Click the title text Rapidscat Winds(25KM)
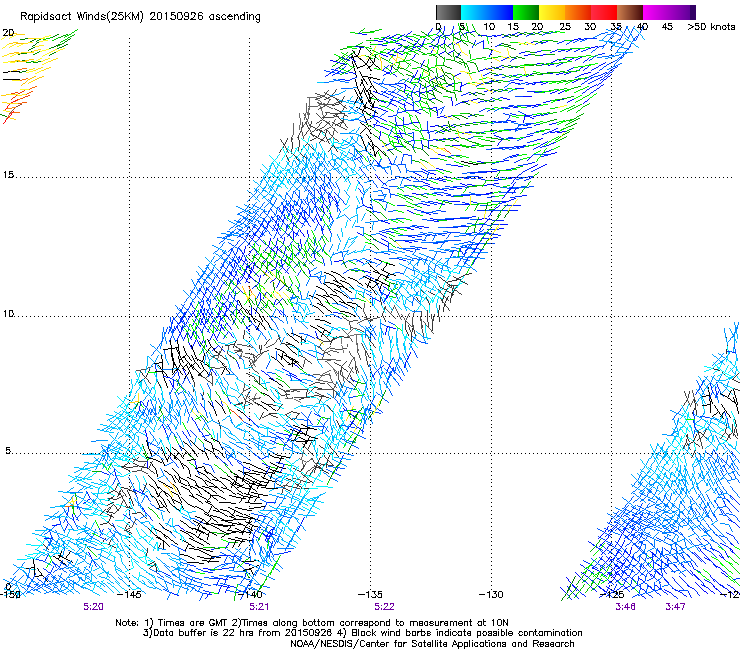The image size is (740, 650). pos(83,17)
